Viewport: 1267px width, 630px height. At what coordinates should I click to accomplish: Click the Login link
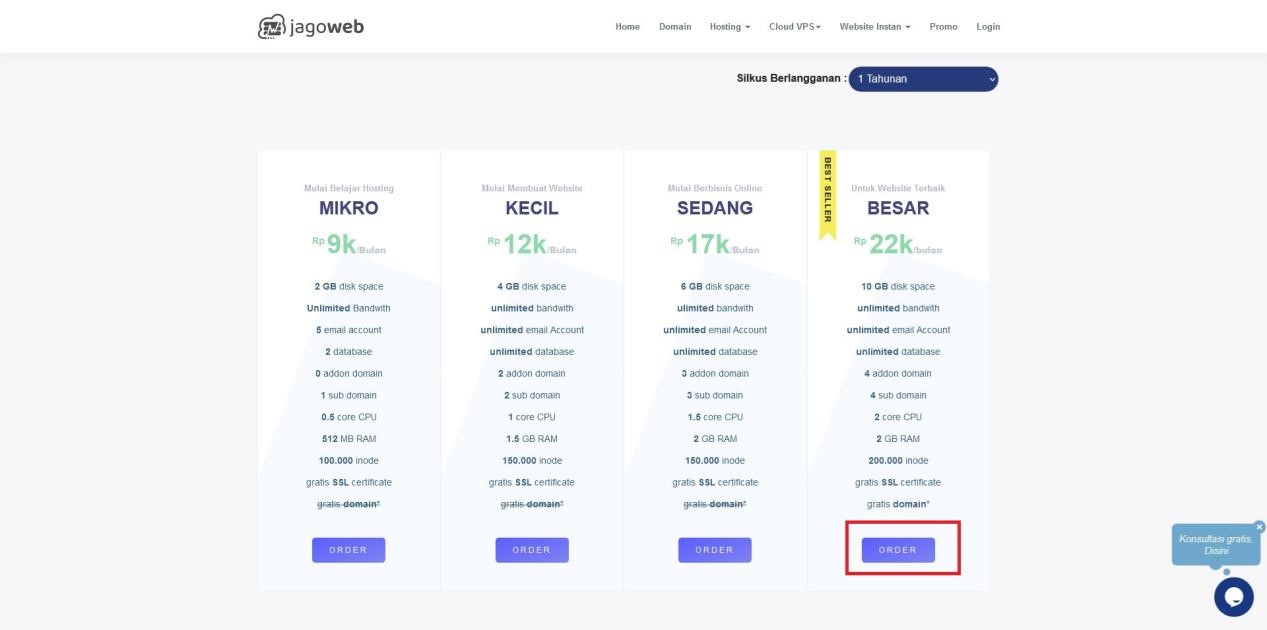click(988, 27)
